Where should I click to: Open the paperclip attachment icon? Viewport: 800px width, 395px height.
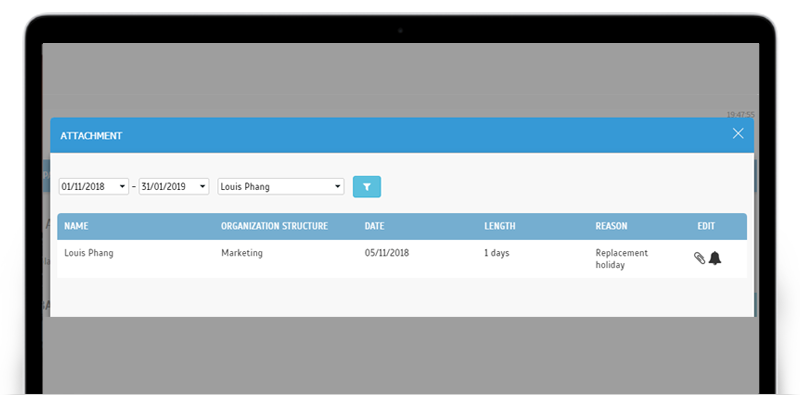click(x=699, y=258)
